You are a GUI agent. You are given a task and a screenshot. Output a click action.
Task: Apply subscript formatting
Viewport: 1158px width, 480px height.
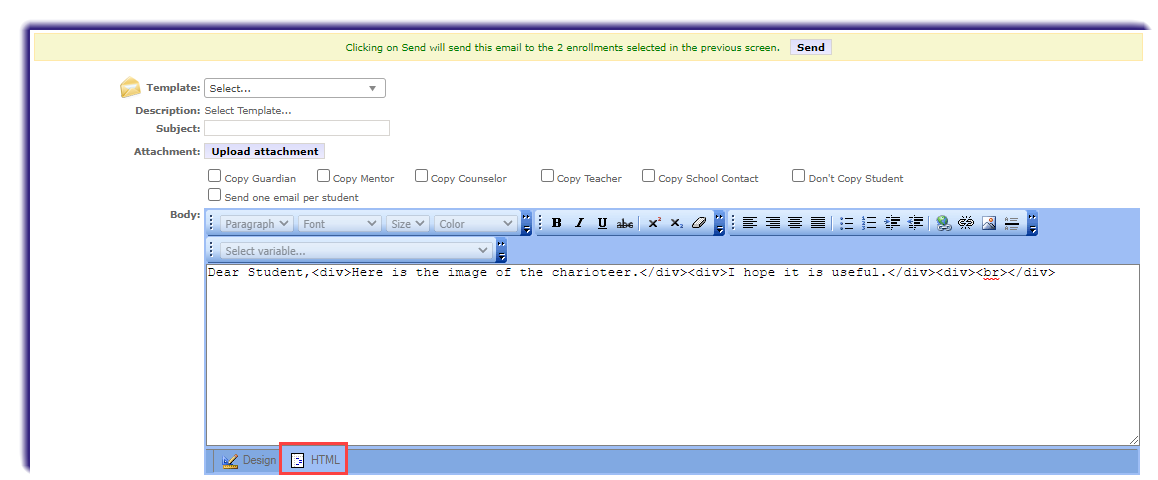[x=676, y=223]
